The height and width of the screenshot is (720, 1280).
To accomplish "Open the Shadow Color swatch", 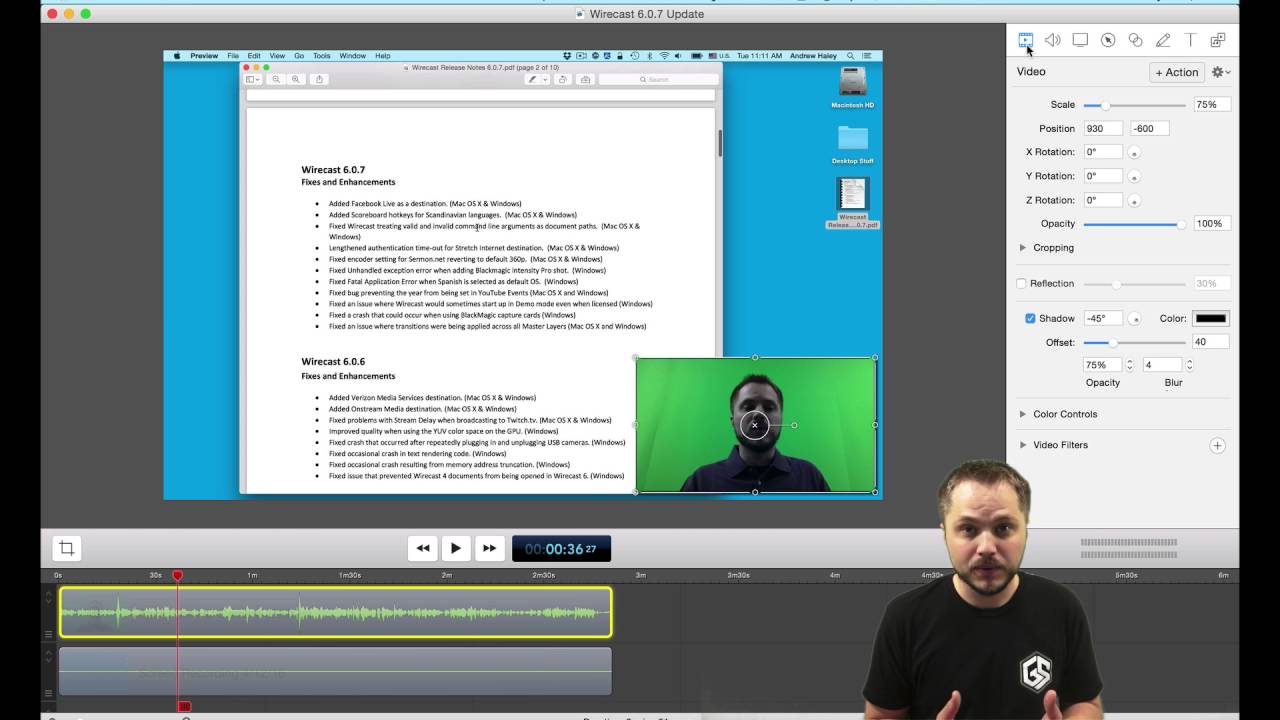I will [x=1211, y=318].
